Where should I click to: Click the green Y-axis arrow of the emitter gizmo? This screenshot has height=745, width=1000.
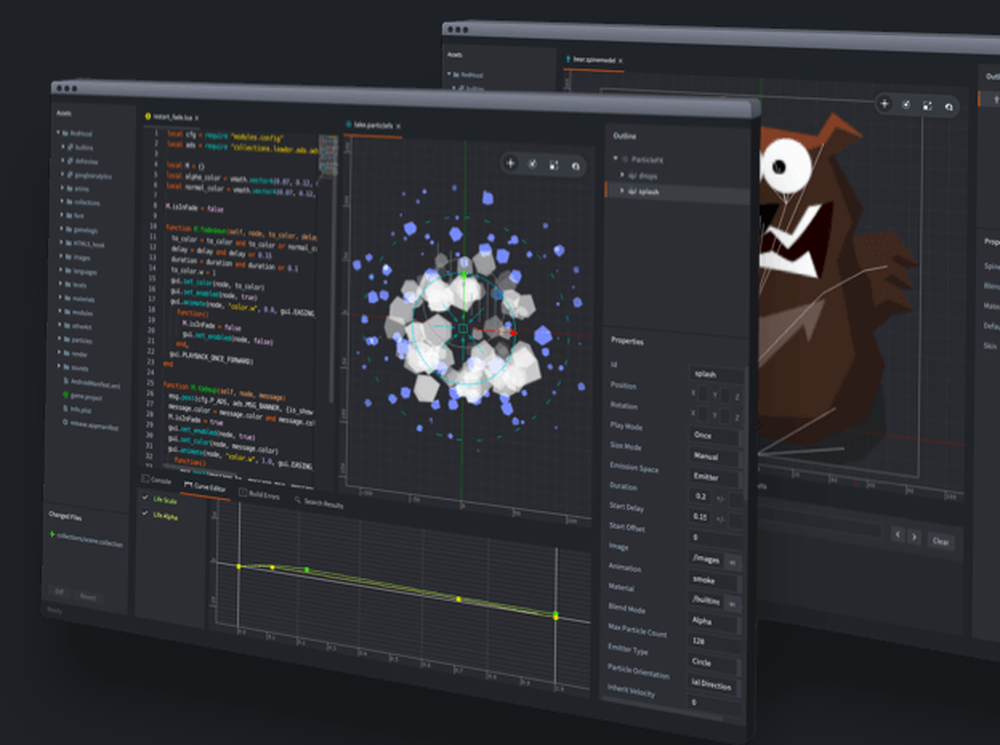(464, 276)
